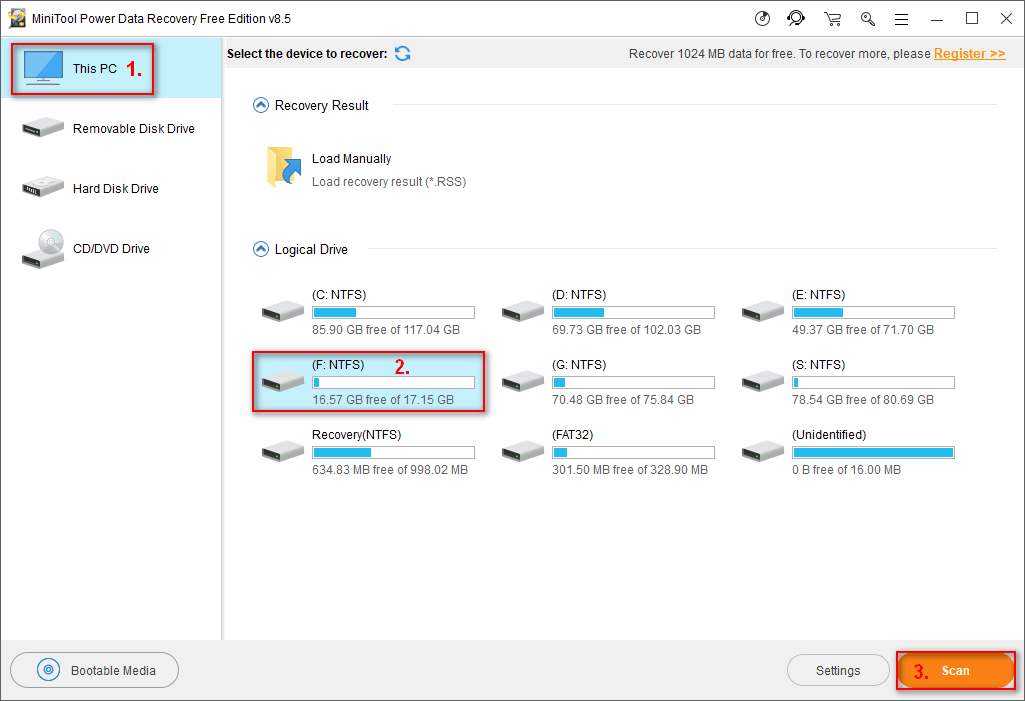This screenshot has height=701, width=1025.
Task: Click the headset support icon
Action: [x=796, y=18]
